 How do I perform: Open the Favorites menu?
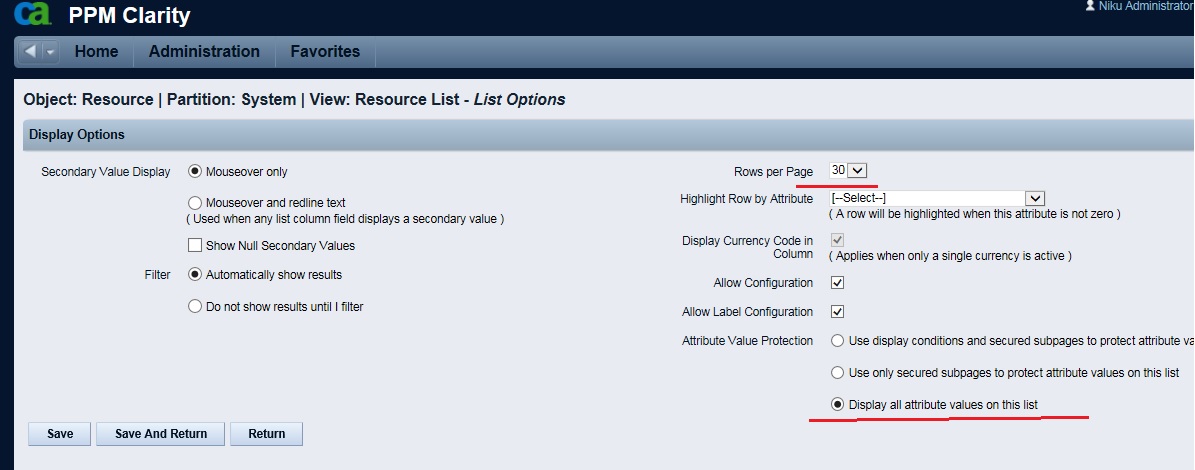(325, 52)
